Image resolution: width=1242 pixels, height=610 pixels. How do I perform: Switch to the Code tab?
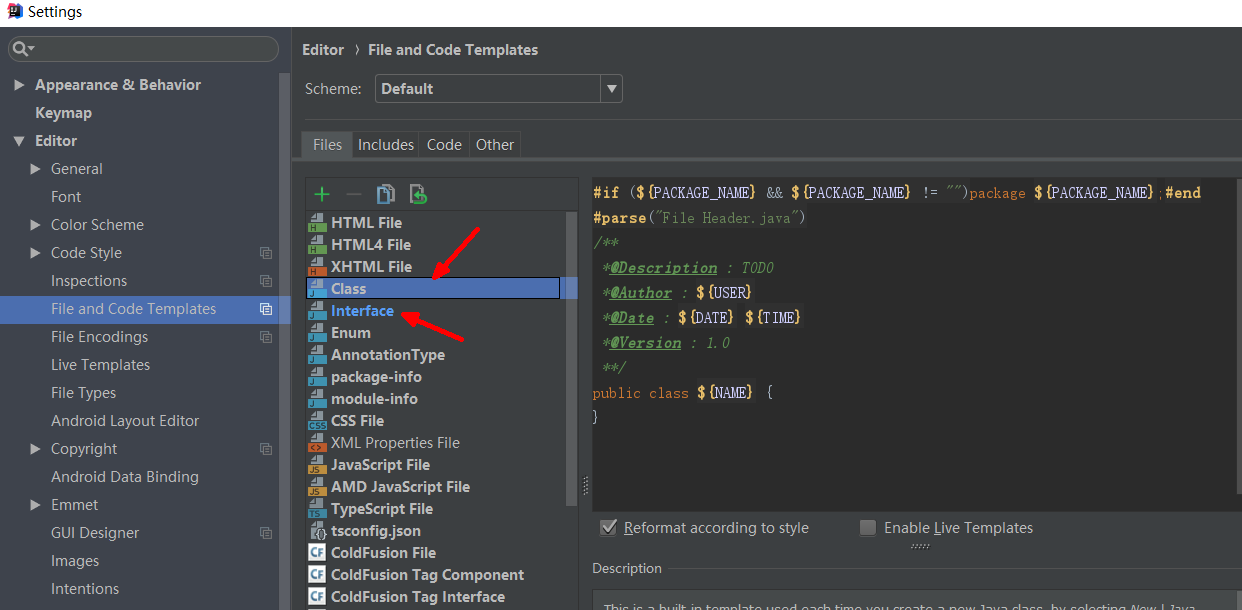444,145
